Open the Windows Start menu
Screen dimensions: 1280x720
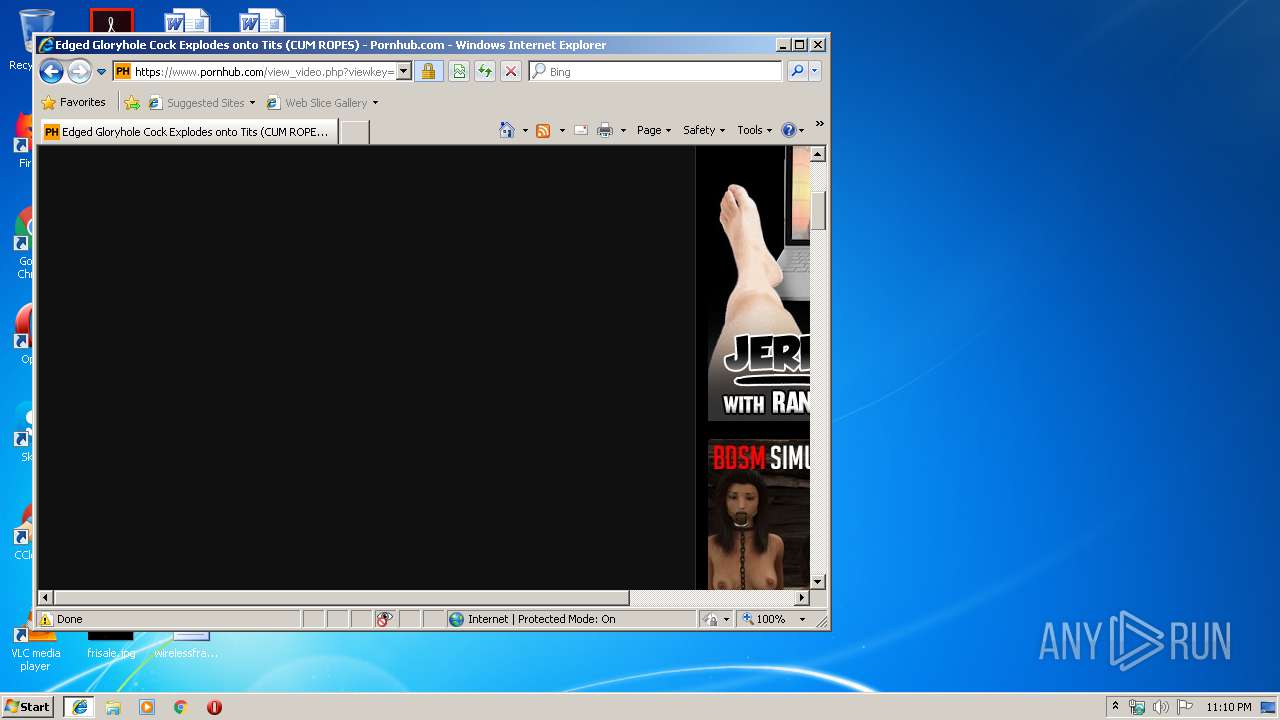28,706
